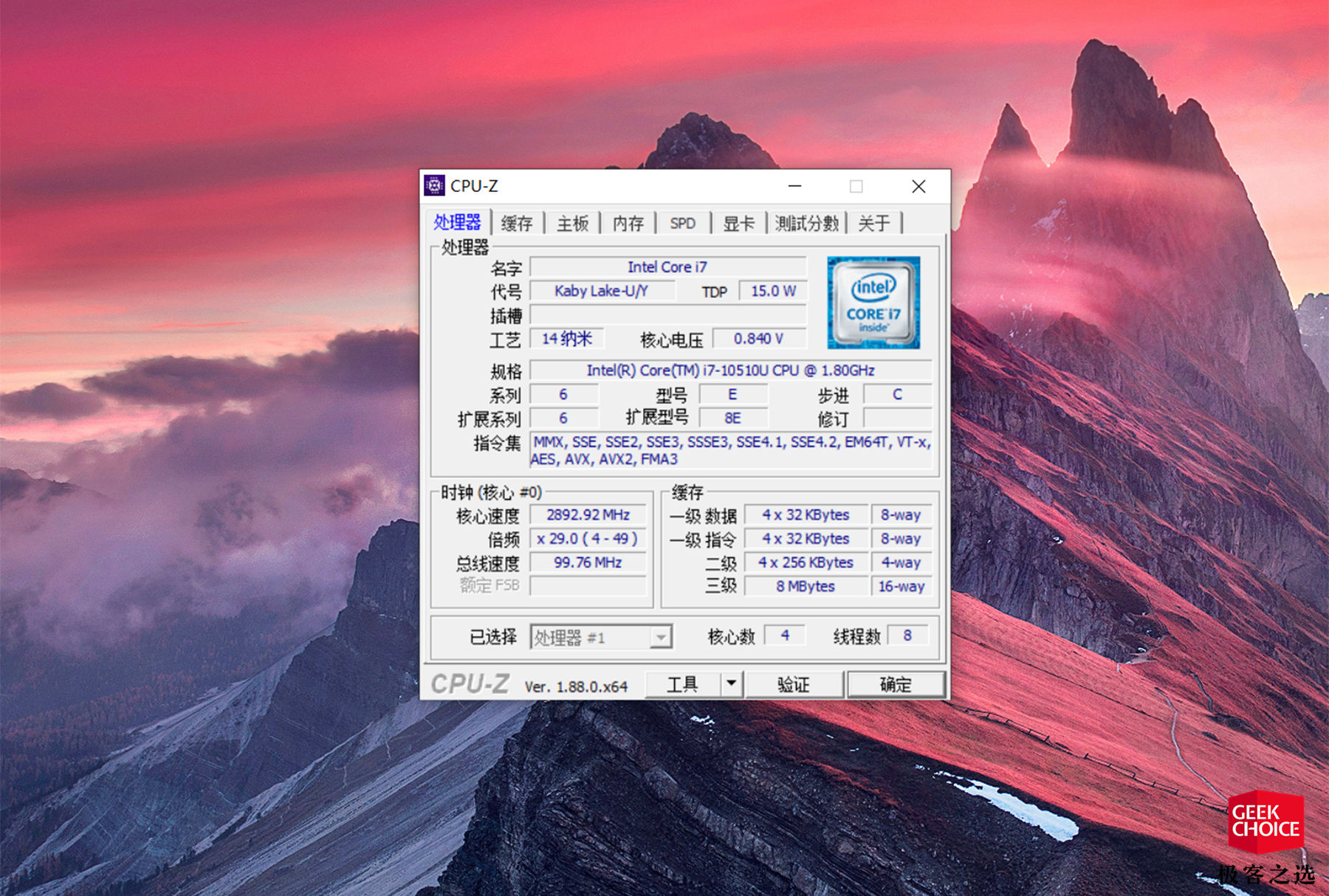Click the 核心数 value 4

pos(785,635)
